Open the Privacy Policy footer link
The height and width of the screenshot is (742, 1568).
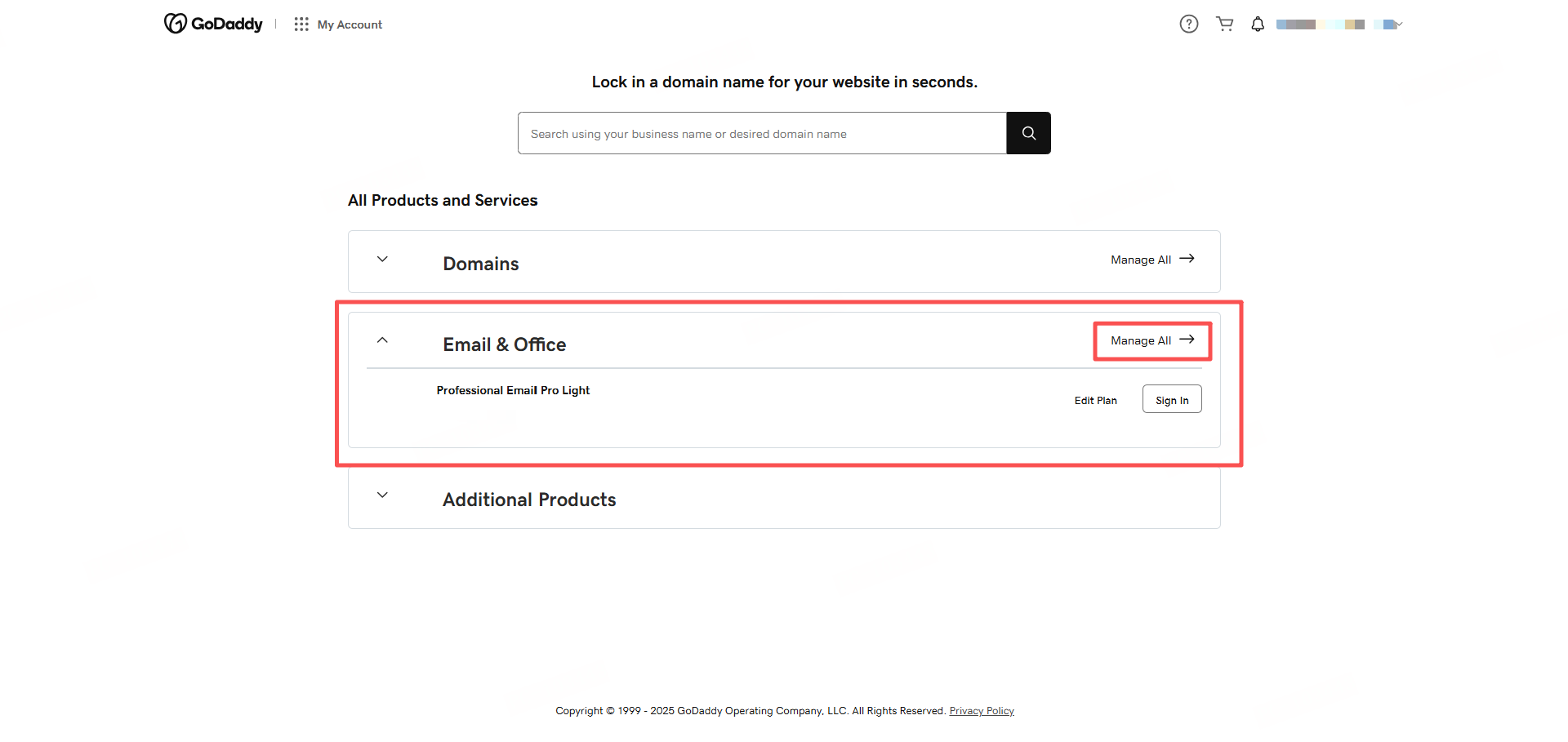(981, 711)
